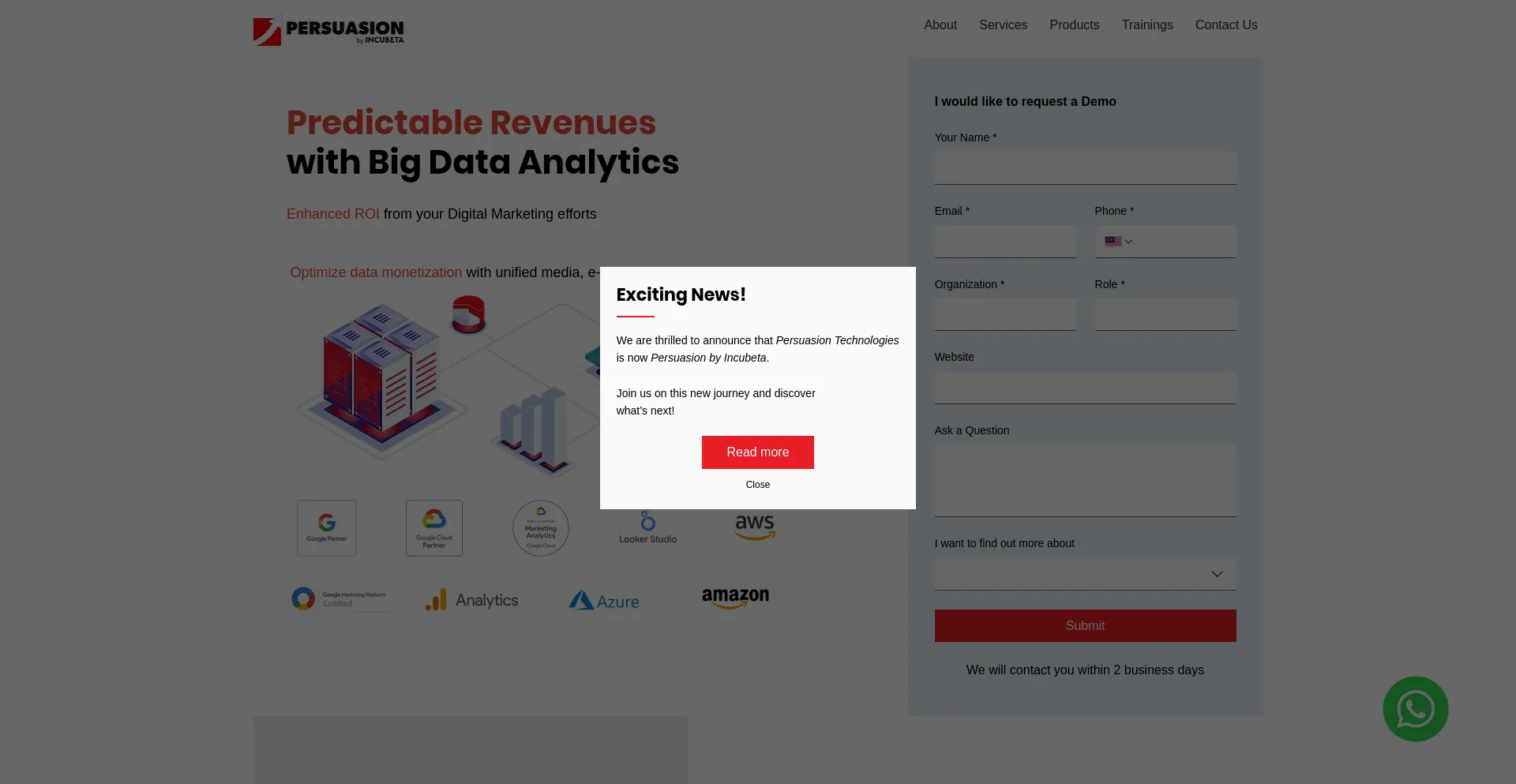
Task: Expand the 'I want to find out more about' dropdown
Action: 1085,575
